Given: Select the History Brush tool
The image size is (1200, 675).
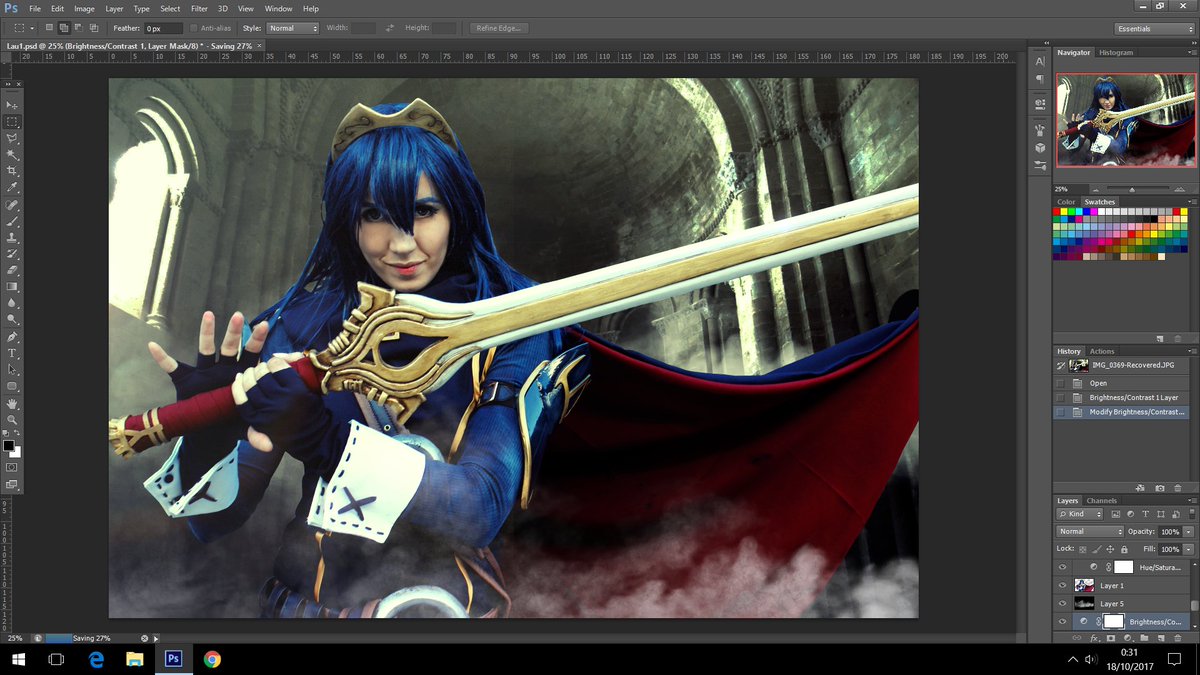Looking at the screenshot, I should 12,254.
